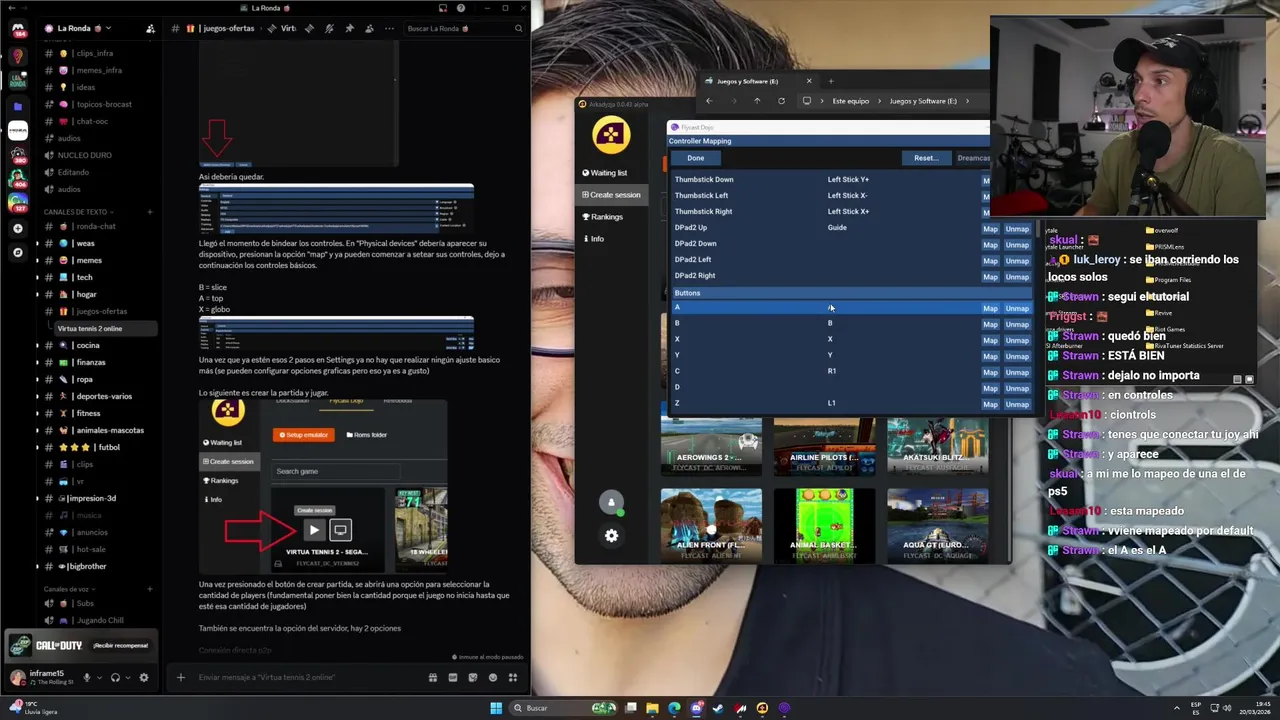Select the Thumbstick Down mapping row
Screen dimensions: 1280x720
(x=828, y=180)
